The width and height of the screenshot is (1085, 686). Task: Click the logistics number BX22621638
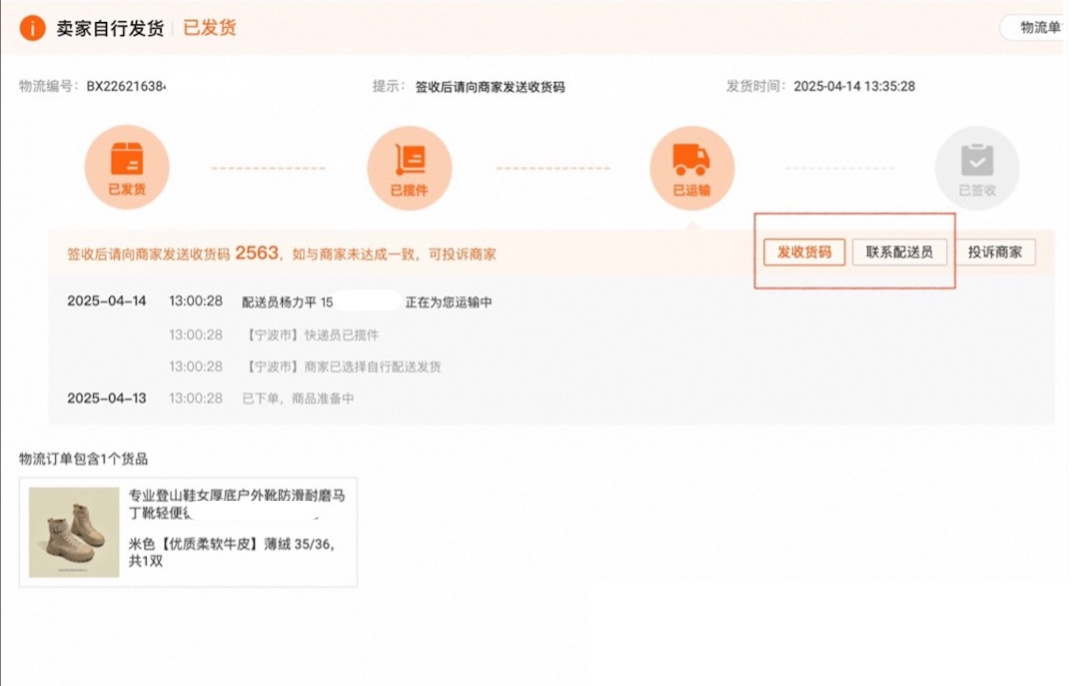point(125,87)
